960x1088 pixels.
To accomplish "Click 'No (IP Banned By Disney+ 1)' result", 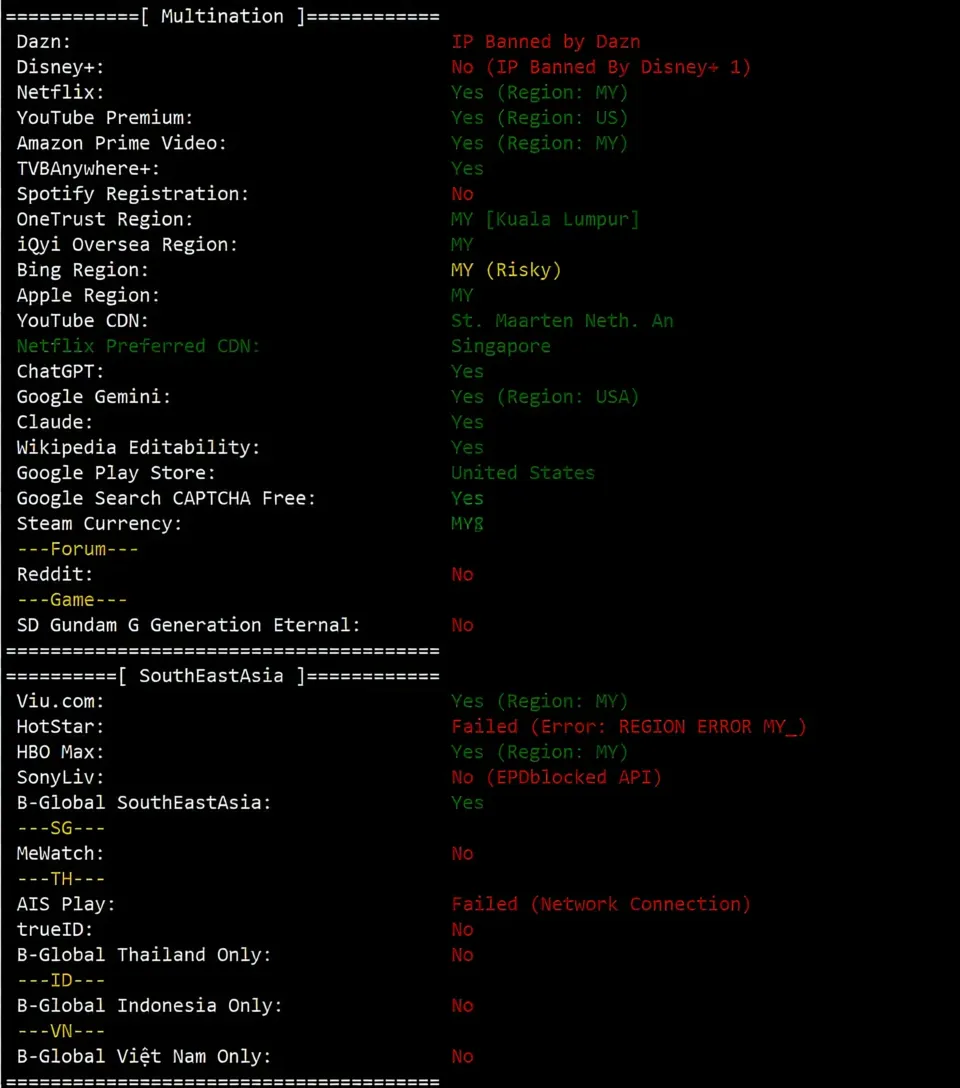I will (x=601, y=67).
